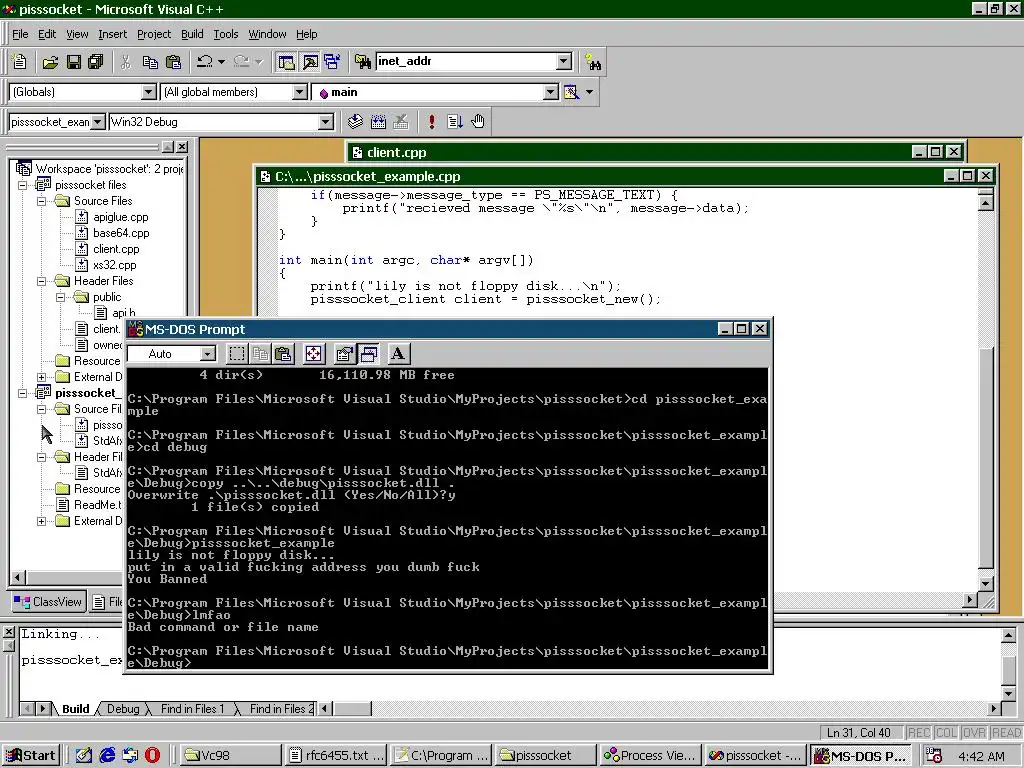1024x768 pixels.
Task: Click the Build toolbar icon
Action: pos(378,121)
